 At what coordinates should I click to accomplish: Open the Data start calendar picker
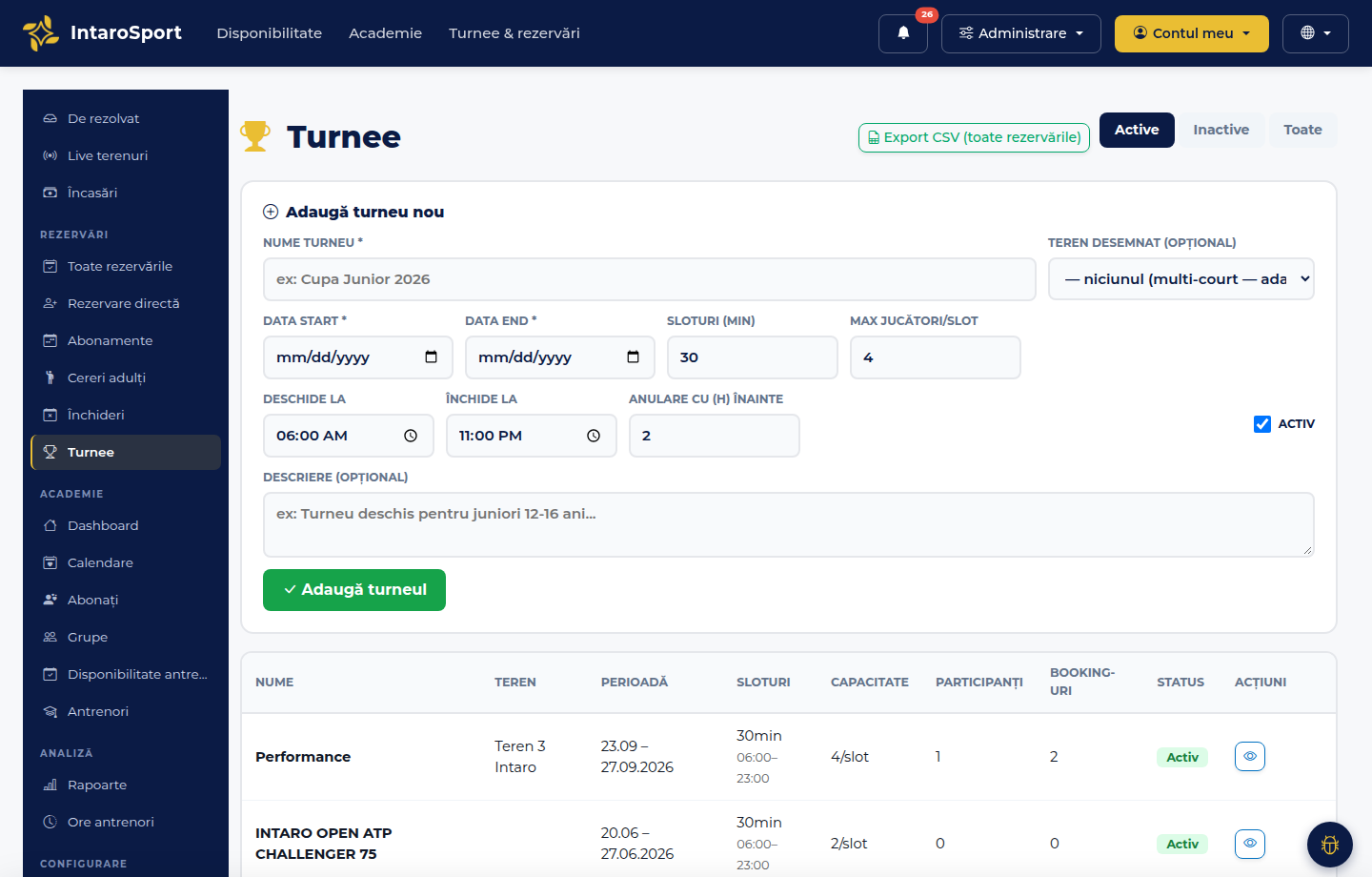(x=431, y=357)
